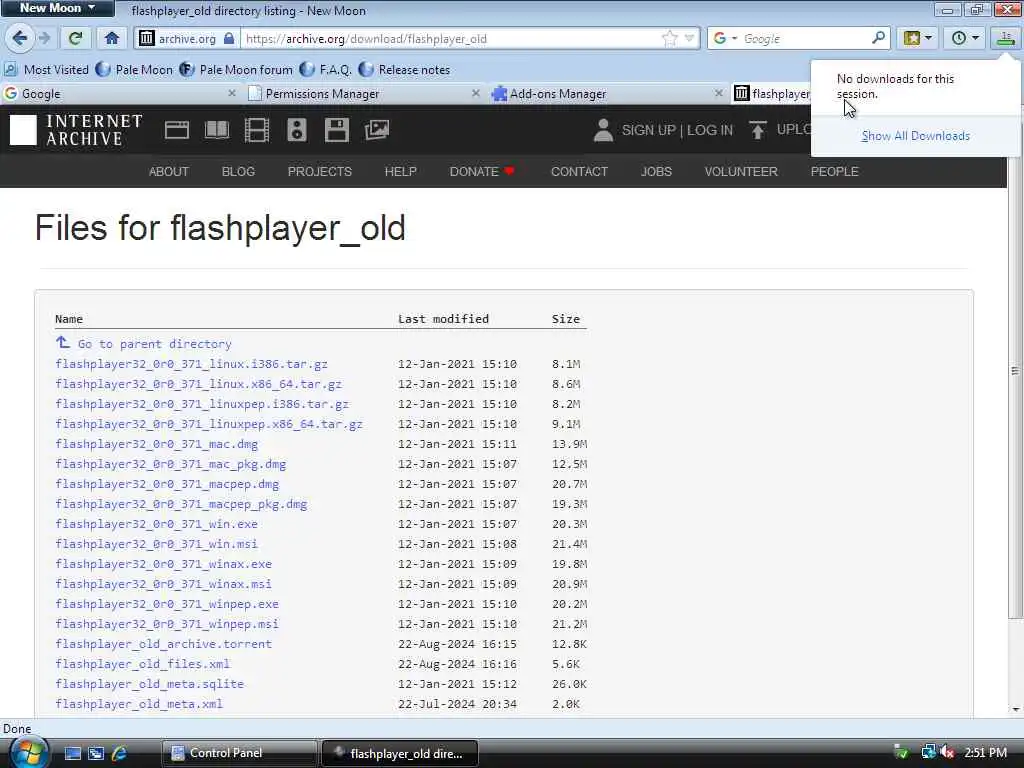Open the ABOUT menu item
The image size is (1024, 768).
point(168,171)
